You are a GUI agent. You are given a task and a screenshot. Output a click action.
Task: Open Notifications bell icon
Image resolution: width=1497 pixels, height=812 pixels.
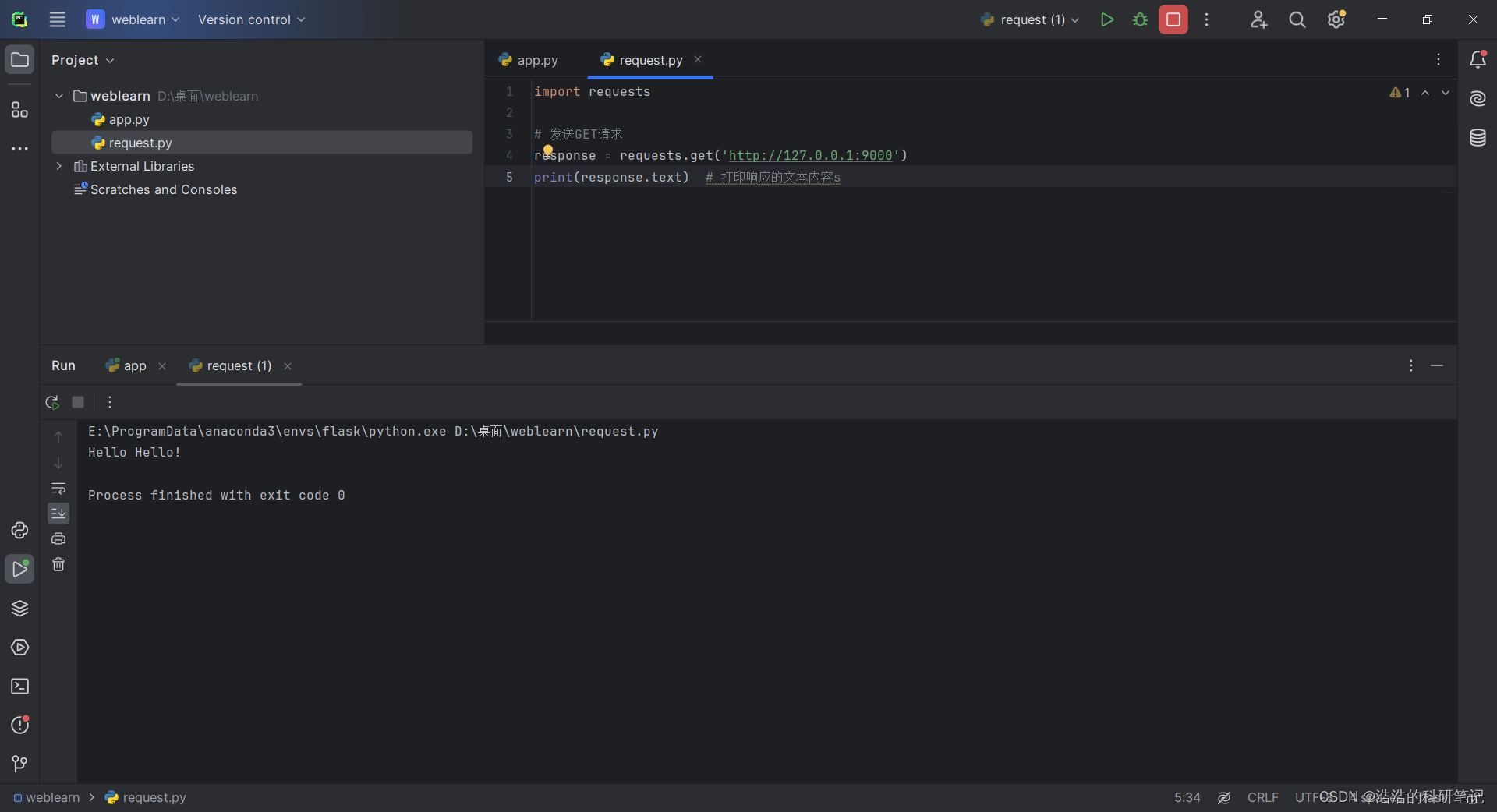pyautogui.click(x=1478, y=59)
